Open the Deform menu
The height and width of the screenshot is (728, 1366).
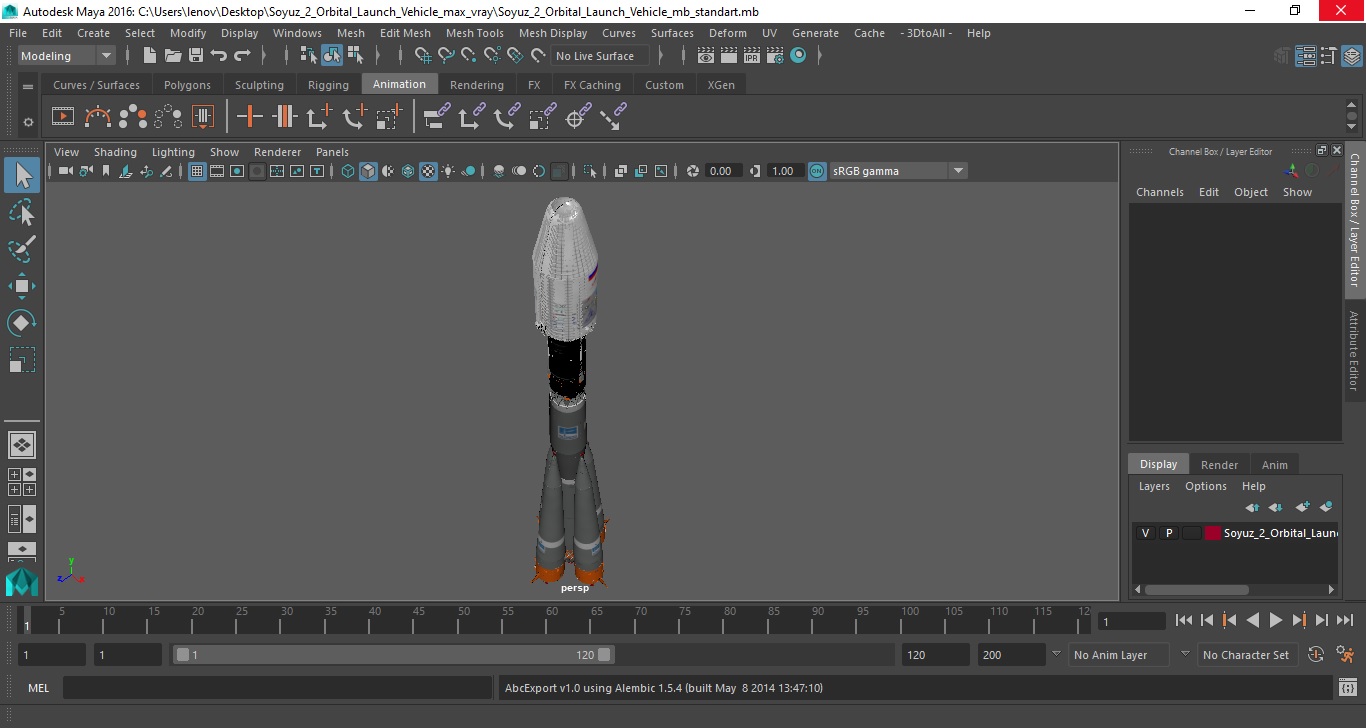coord(728,33)
